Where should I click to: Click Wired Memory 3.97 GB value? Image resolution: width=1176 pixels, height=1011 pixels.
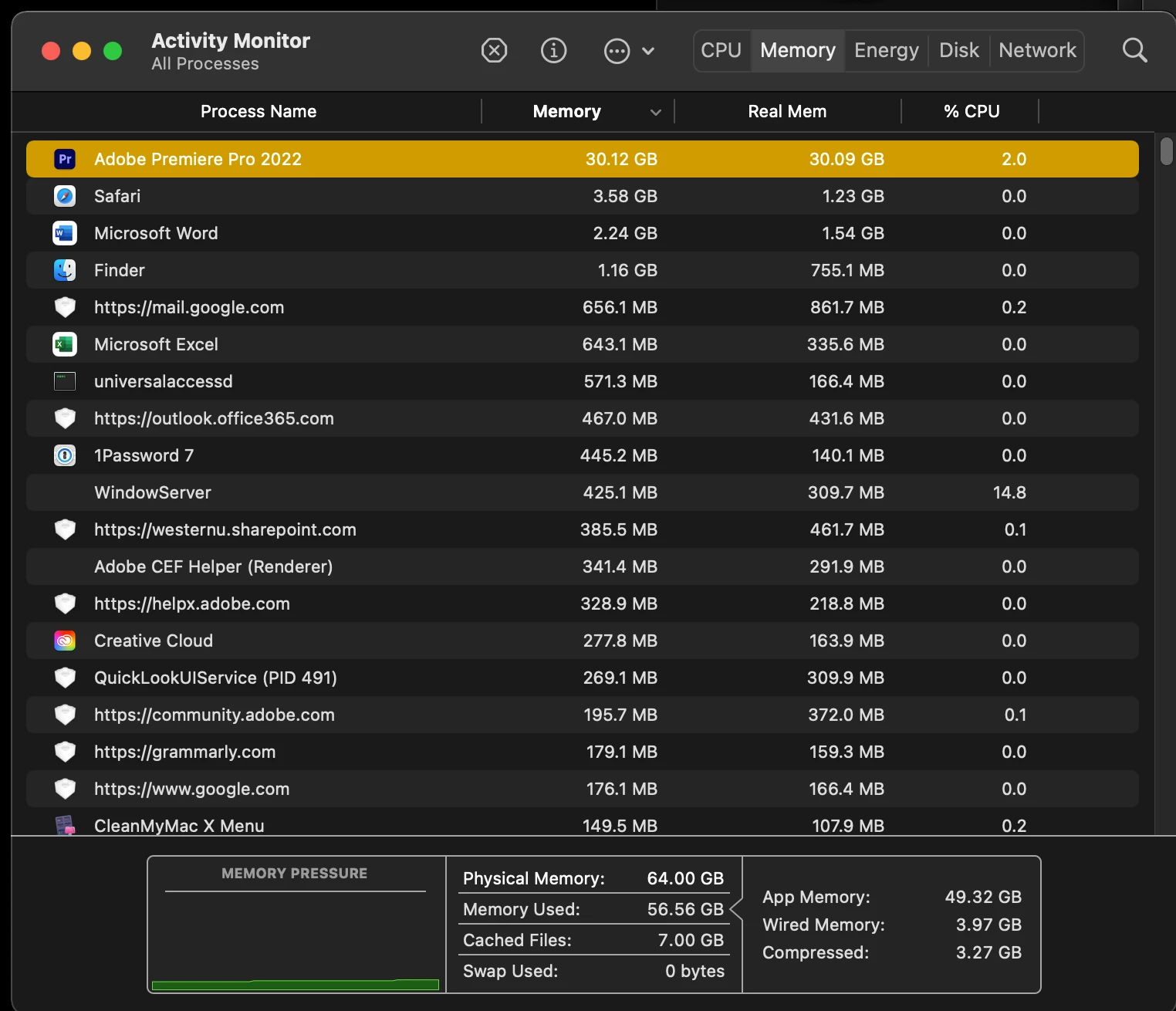click(x=988, y=925)
